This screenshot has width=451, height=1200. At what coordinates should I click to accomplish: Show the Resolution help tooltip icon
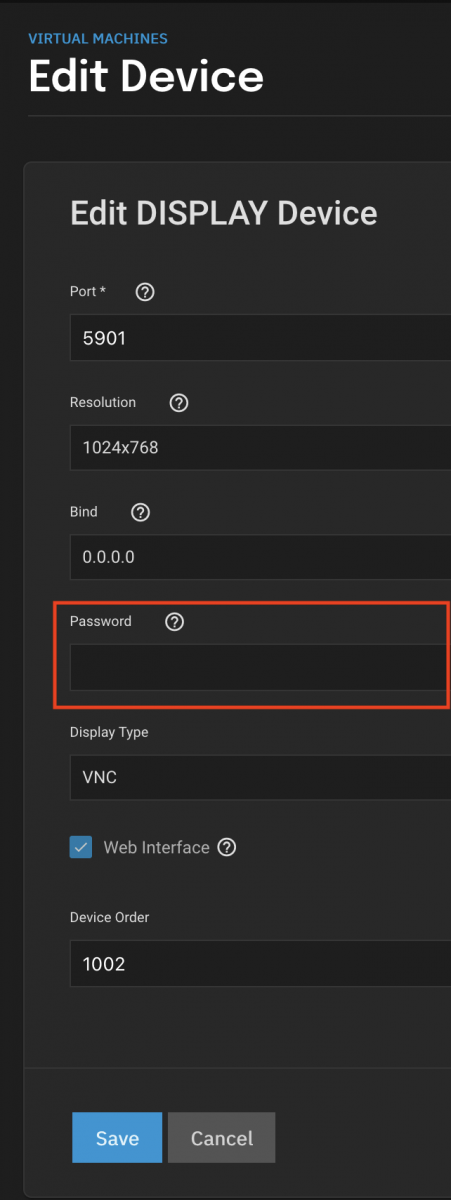tap(179, 403)
